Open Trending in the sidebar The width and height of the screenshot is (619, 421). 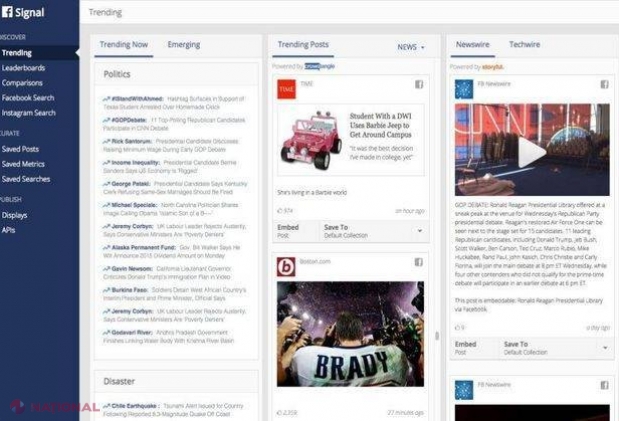click(x=39, y=53)
